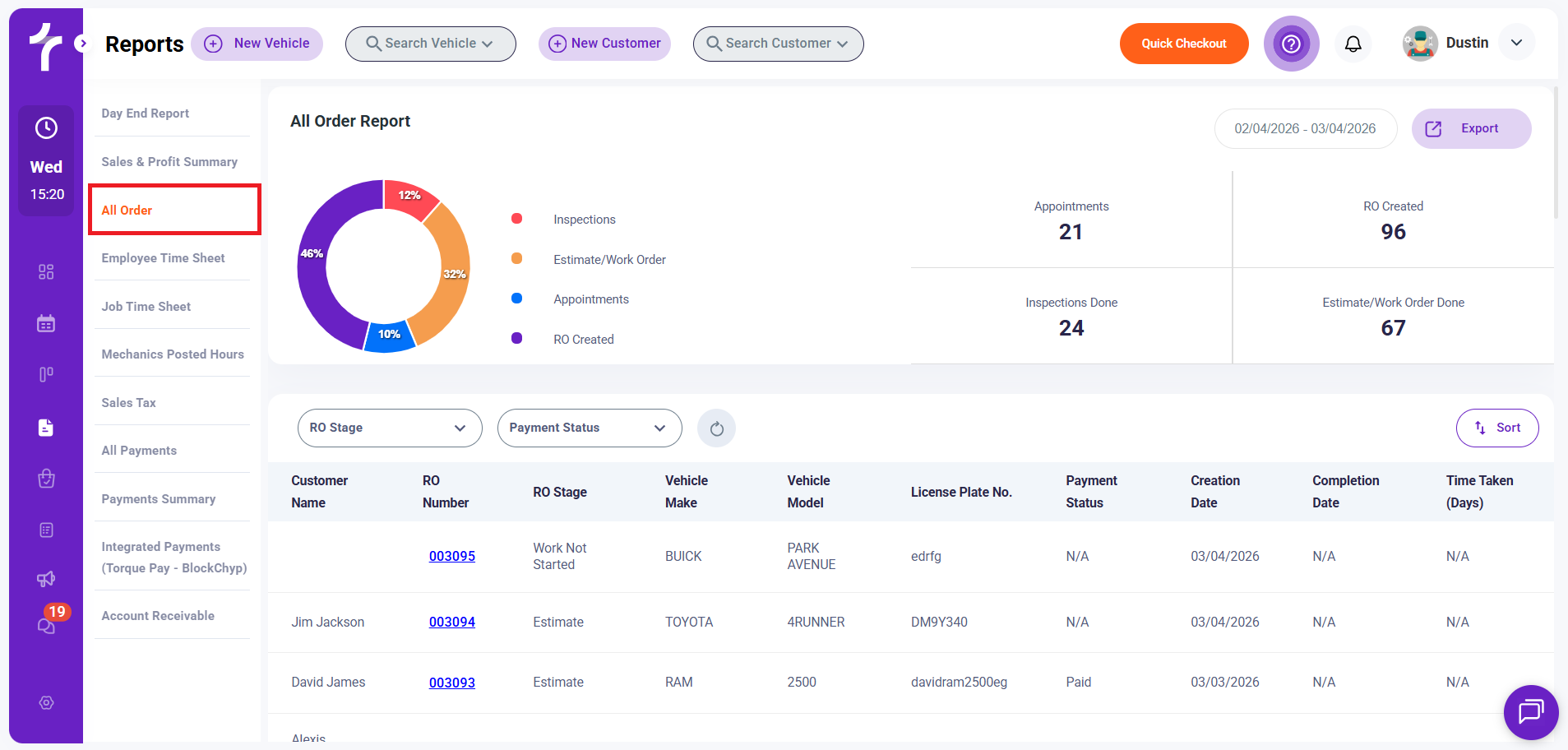Click the notification bell icon

coord(1353,44)
